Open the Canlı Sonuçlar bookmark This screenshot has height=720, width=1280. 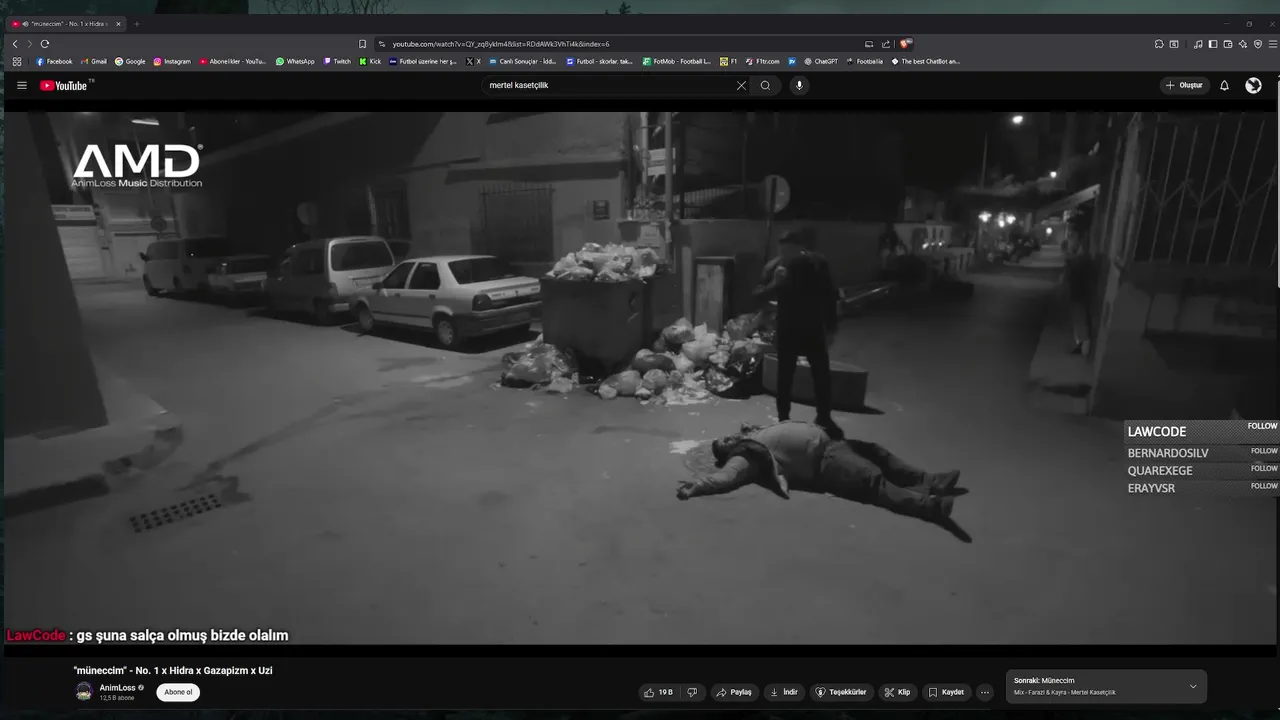pos(523,61)
